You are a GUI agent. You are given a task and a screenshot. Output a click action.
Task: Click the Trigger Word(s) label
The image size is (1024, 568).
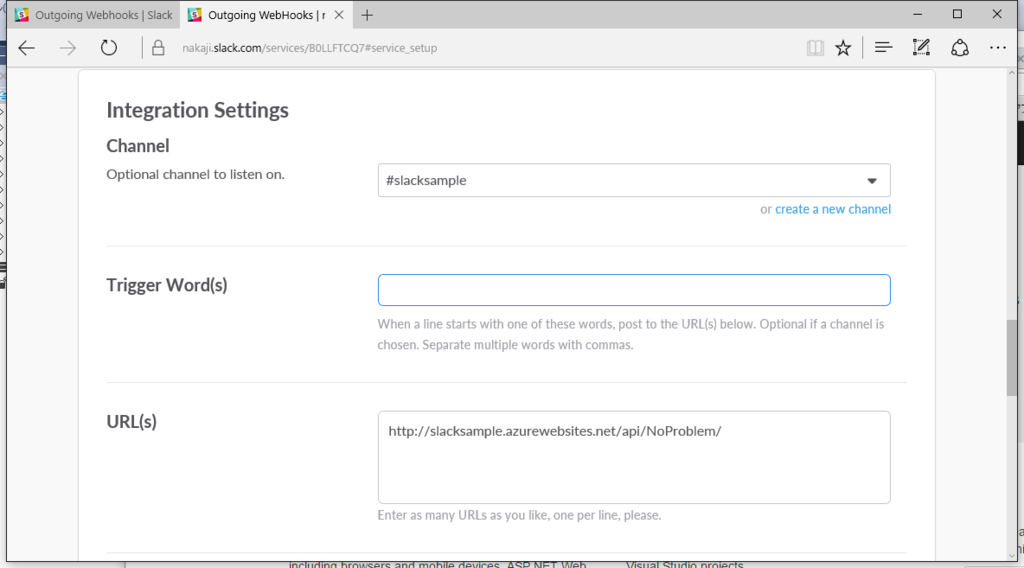pos(167,285)
